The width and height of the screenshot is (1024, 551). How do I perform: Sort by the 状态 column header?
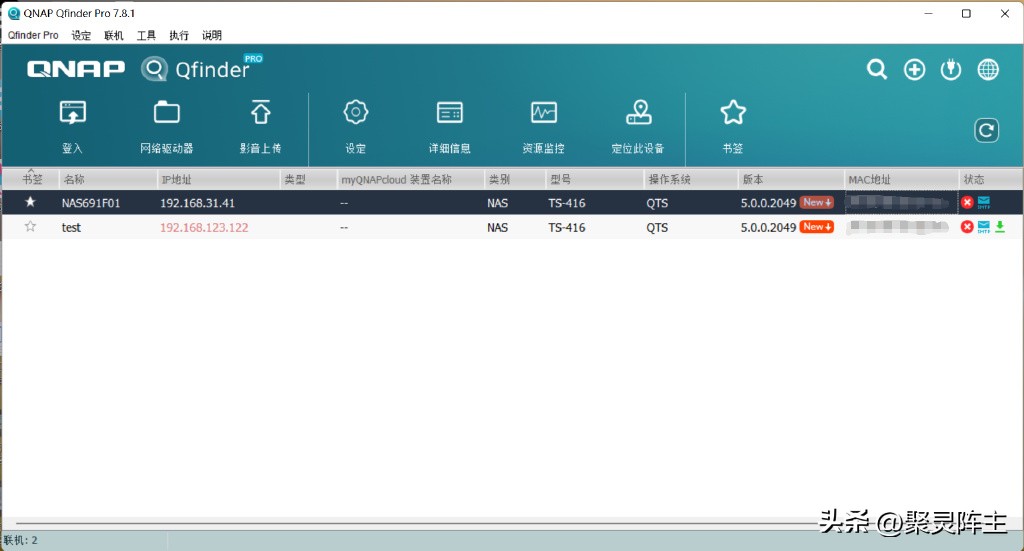991,179
